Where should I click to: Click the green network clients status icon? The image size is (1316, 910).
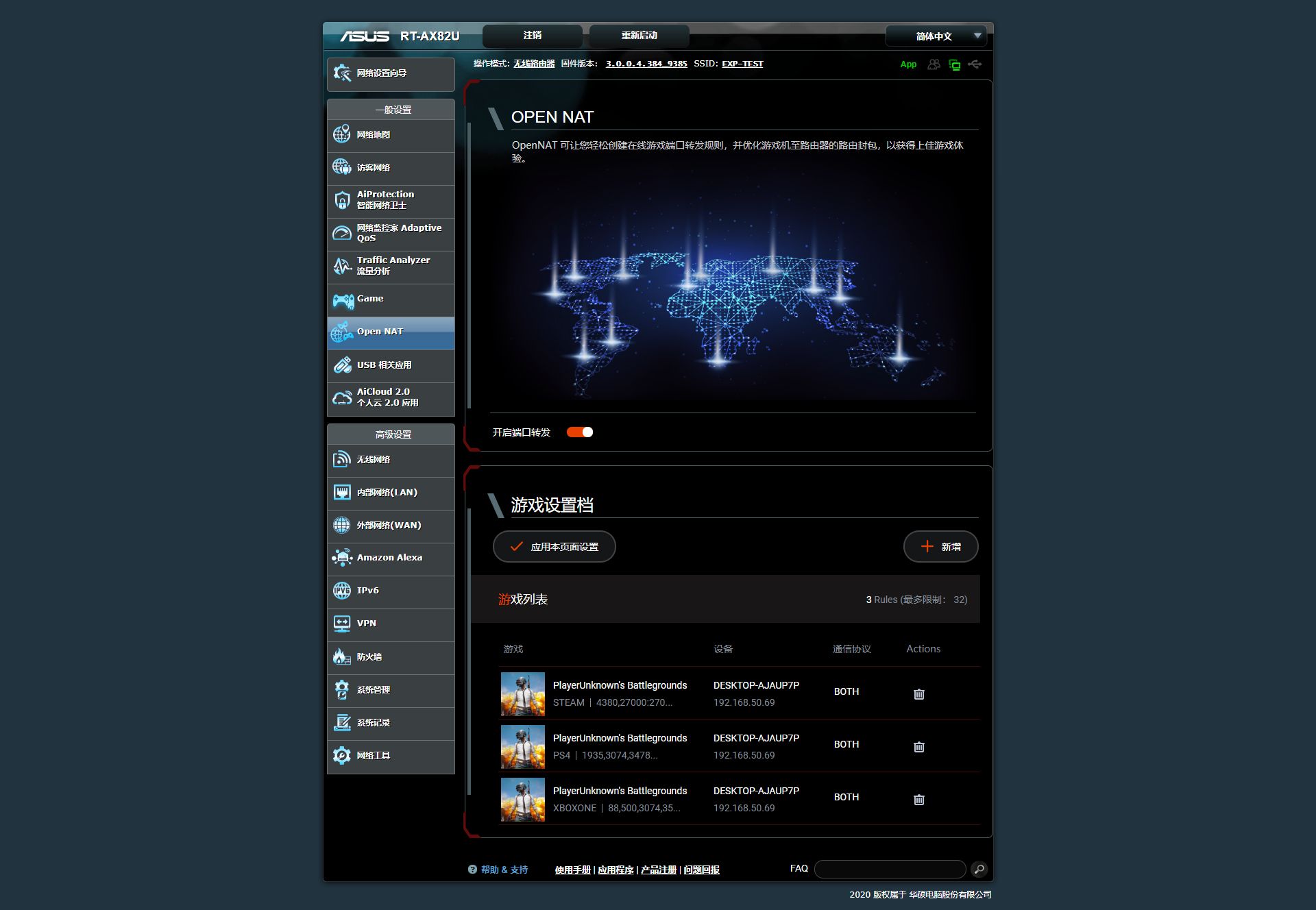coord(954,65)
